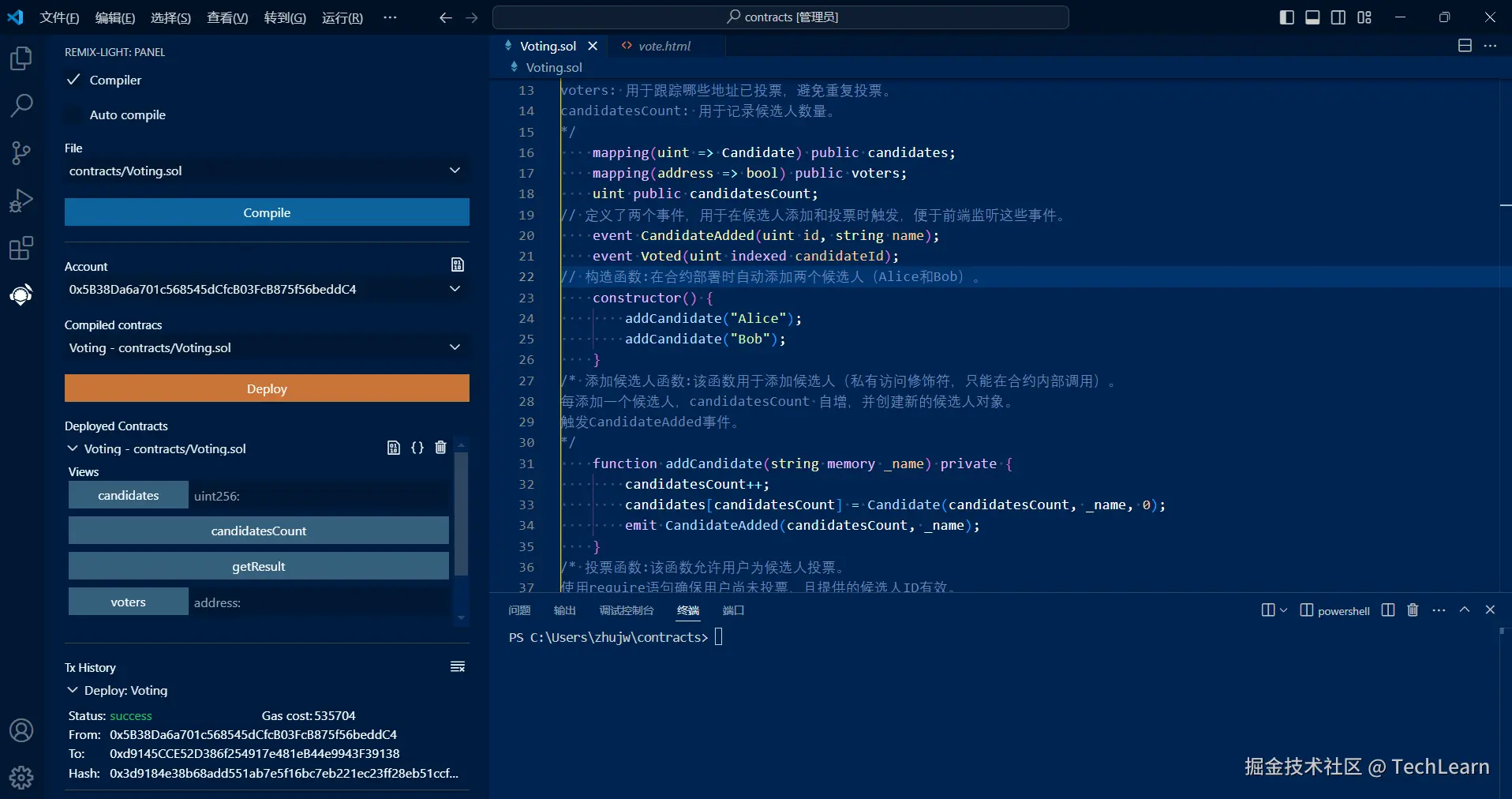Call the candidatesCount view function
This screenshot has height=799, width=1512.
(x=259, y=531)
